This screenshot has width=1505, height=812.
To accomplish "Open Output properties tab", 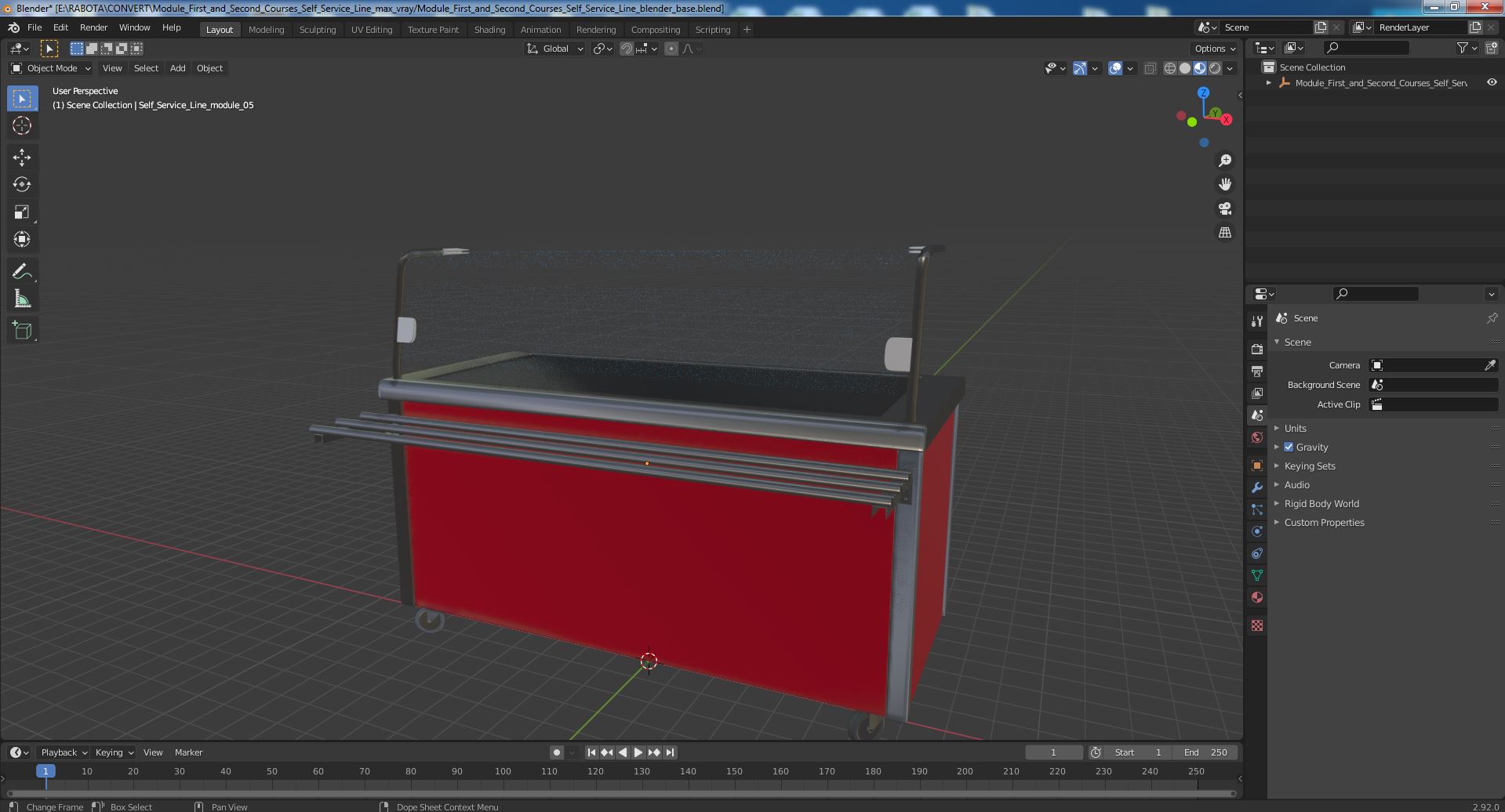I will (1257, 371).
